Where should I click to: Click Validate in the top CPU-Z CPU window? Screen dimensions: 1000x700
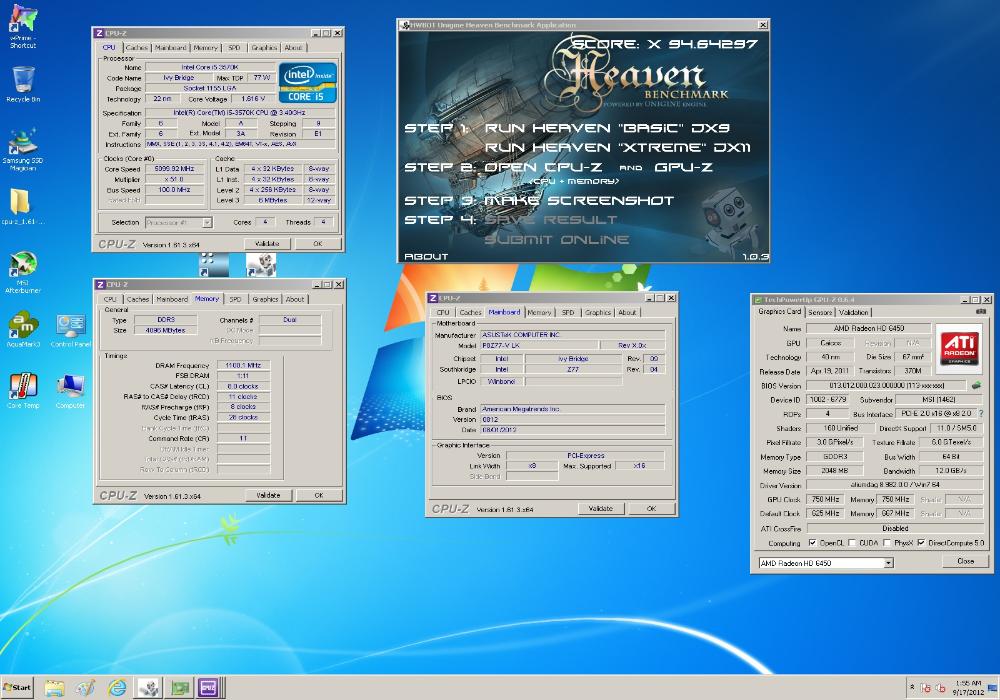[x=267, y=244]
